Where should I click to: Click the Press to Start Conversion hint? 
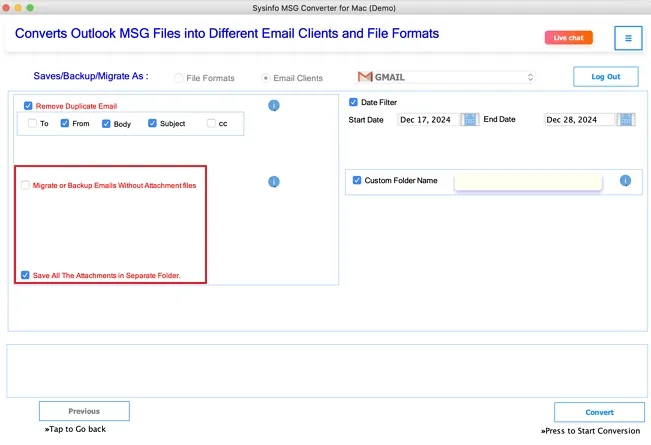click(x=590, y=431)
